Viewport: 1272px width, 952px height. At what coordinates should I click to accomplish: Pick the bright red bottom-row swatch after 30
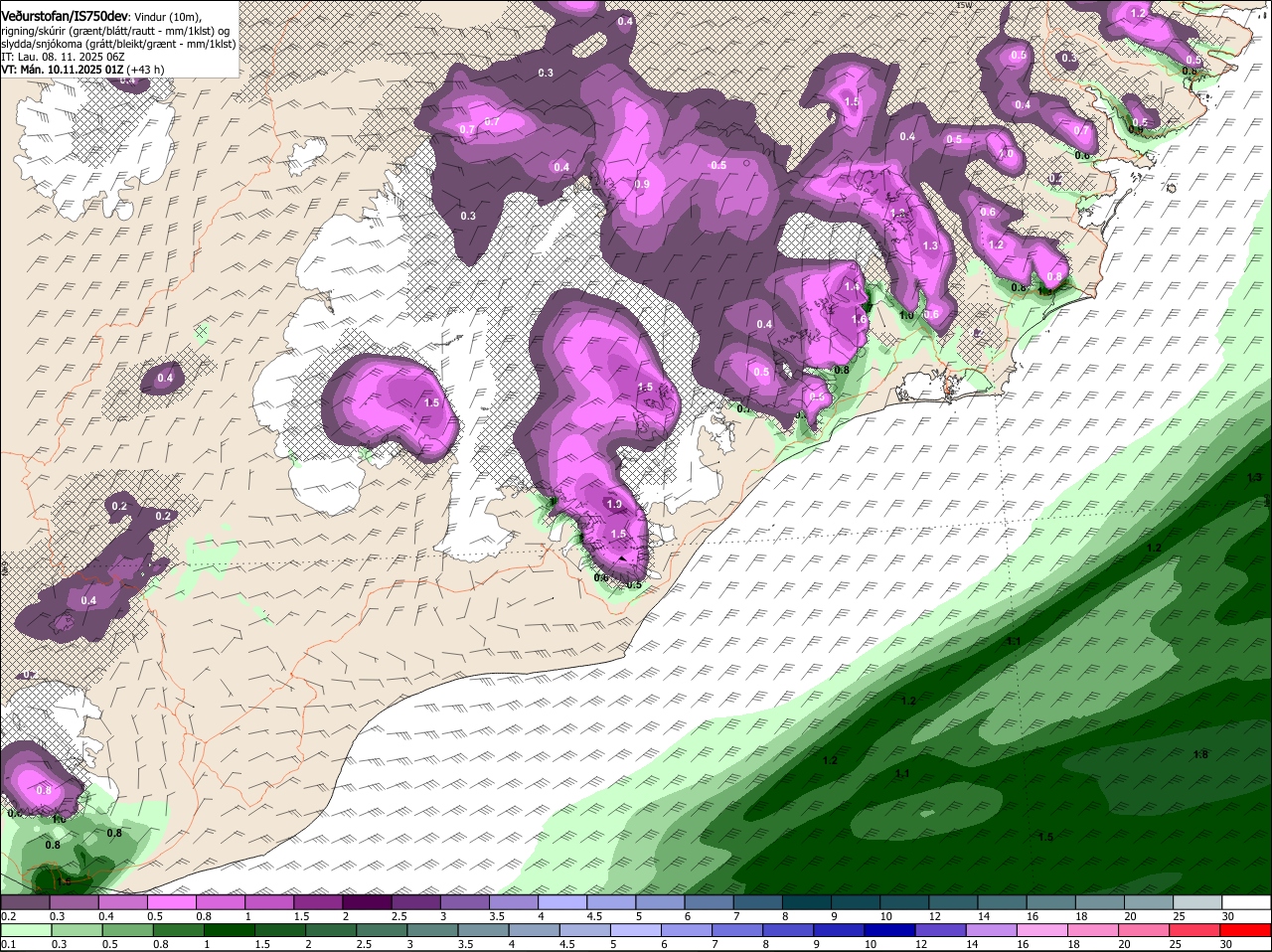click(1244, 930)
